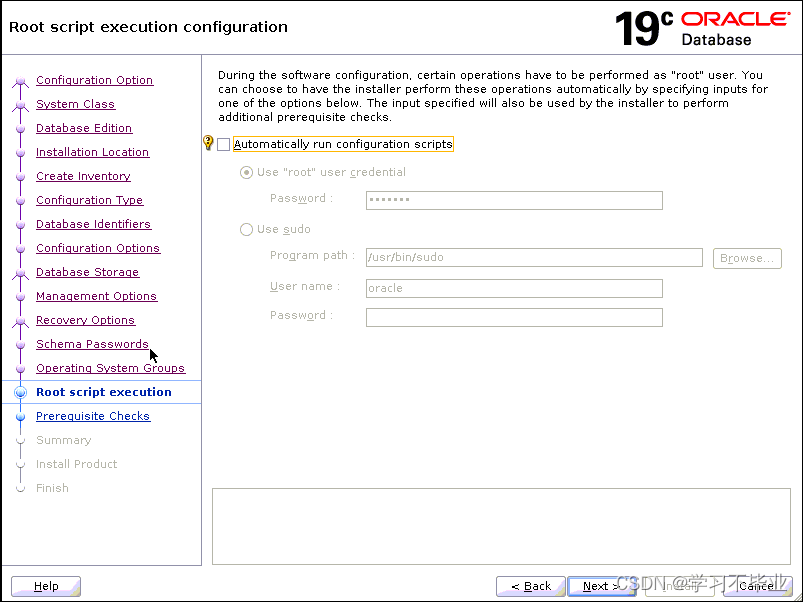Open the Help dialog

pos(46,586)
